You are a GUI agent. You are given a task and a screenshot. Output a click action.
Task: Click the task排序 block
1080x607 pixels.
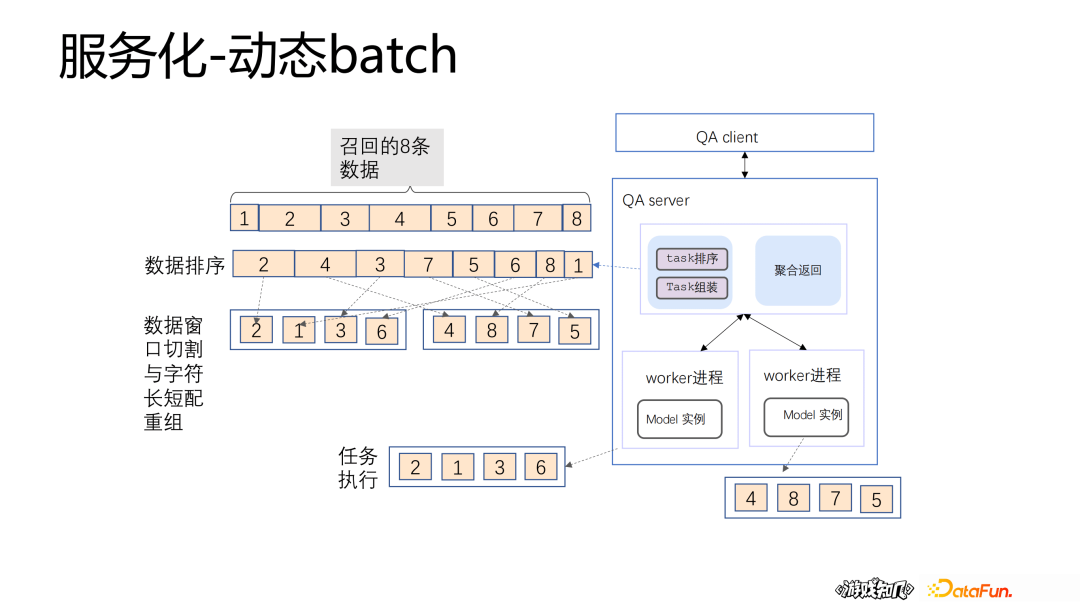tap(692, 258)
